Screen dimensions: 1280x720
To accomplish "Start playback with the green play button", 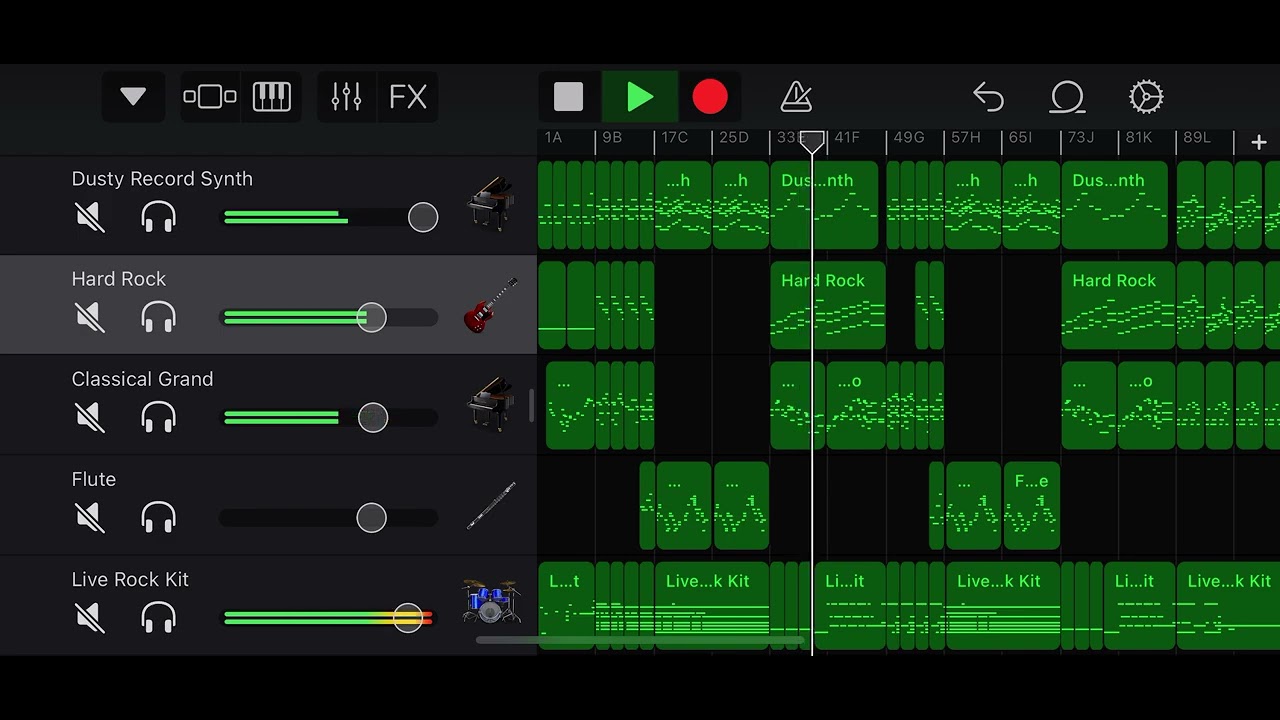I will [640, 97].
